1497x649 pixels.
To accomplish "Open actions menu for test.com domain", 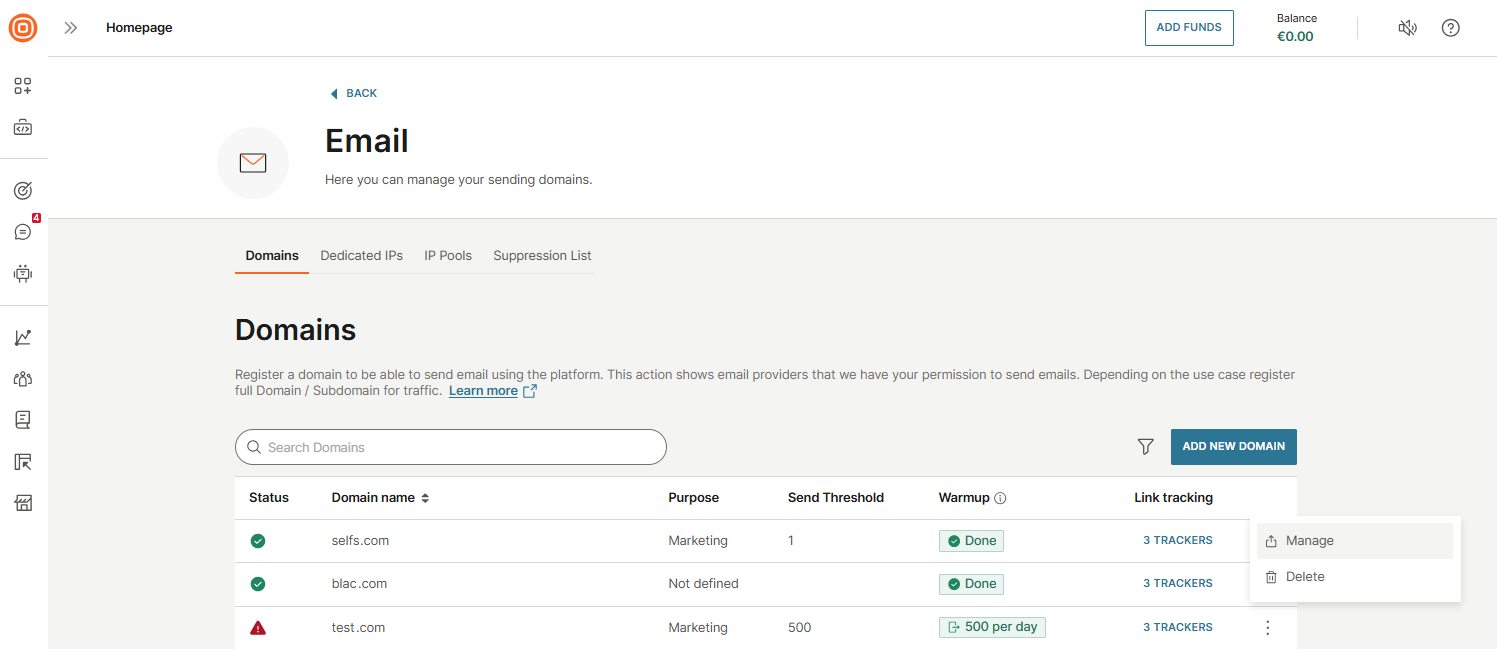I will click(x=1267, y=627).
